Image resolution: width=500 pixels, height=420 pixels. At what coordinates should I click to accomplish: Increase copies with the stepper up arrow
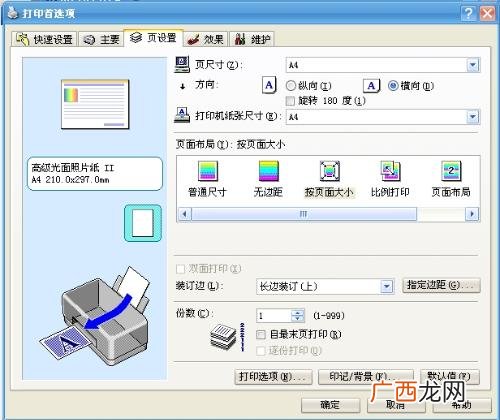coord(298,312)
